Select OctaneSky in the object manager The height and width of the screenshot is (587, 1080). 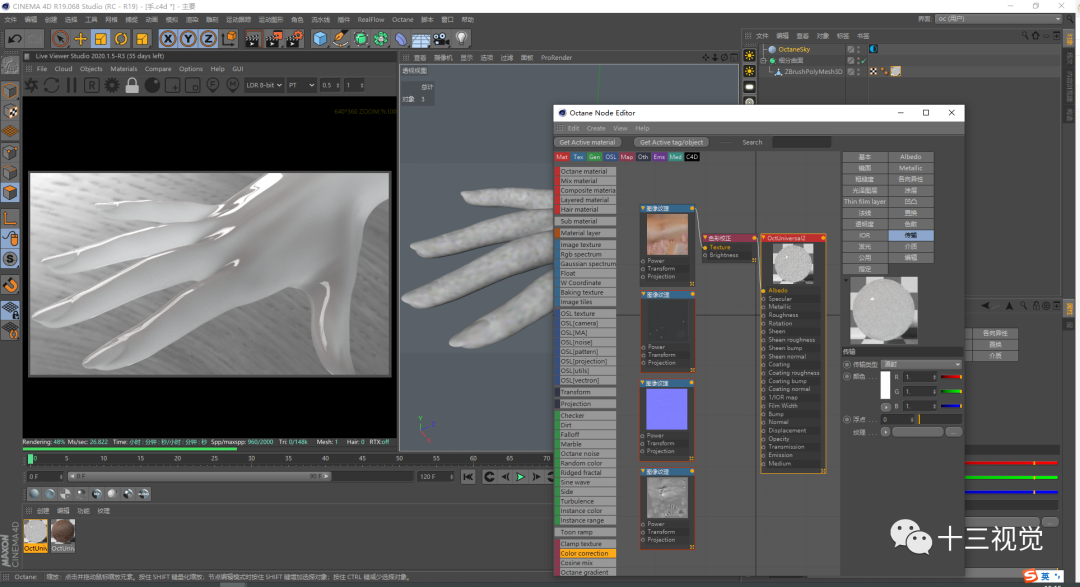793,50
